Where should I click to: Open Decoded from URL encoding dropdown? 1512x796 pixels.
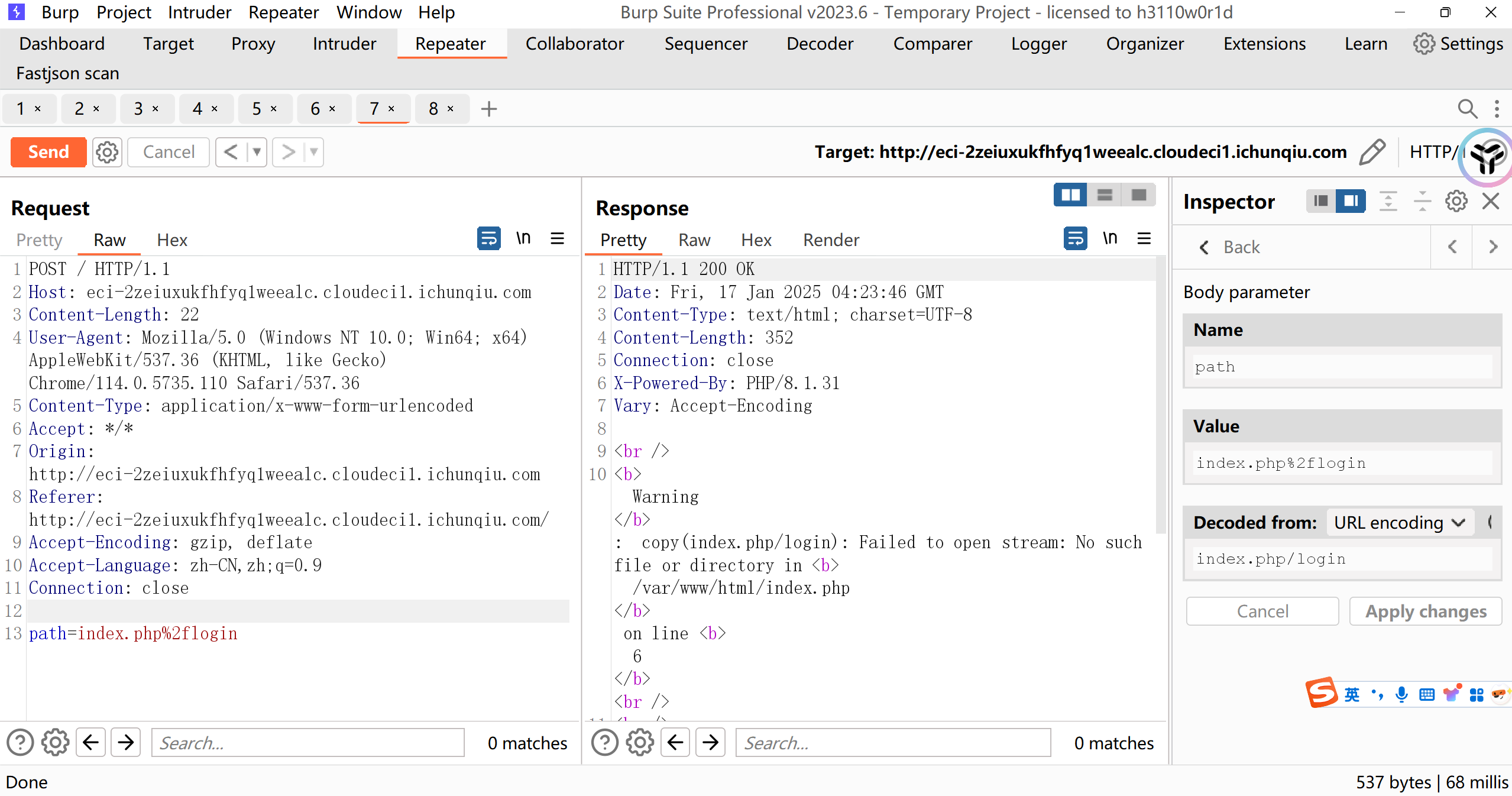(x=1400, y=523)
